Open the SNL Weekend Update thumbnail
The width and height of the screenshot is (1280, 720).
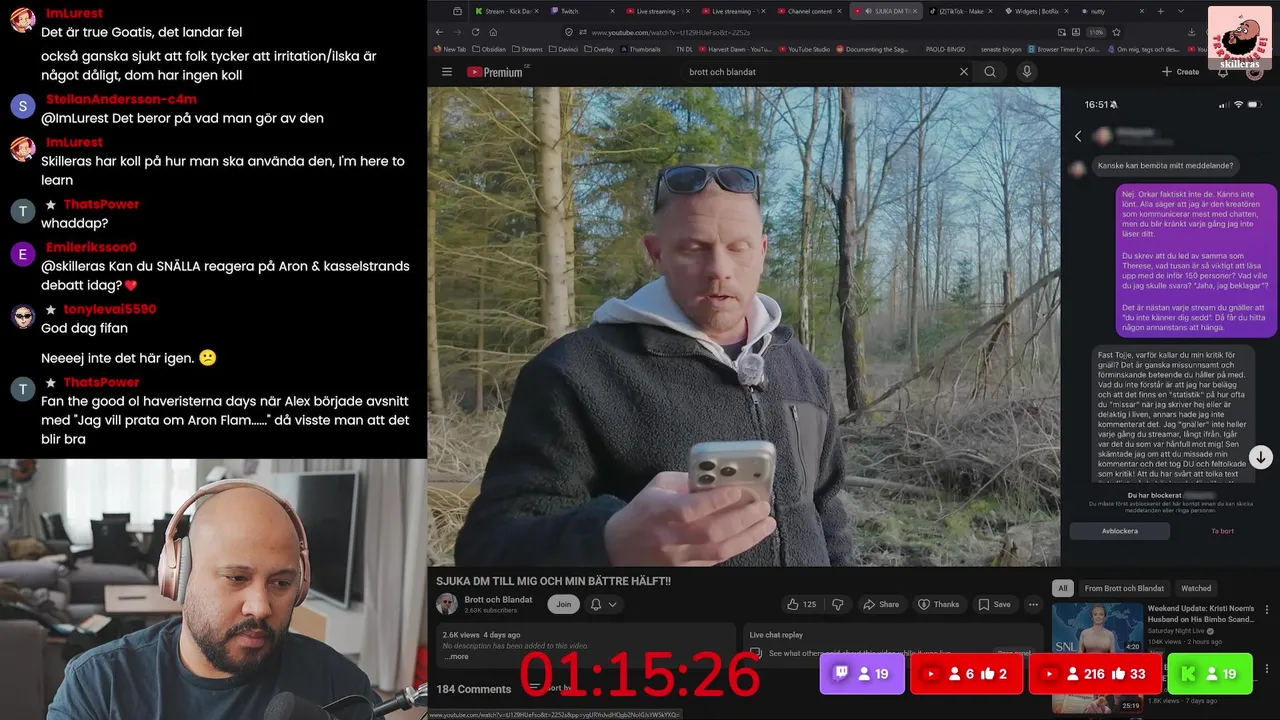pos(1097,628)
